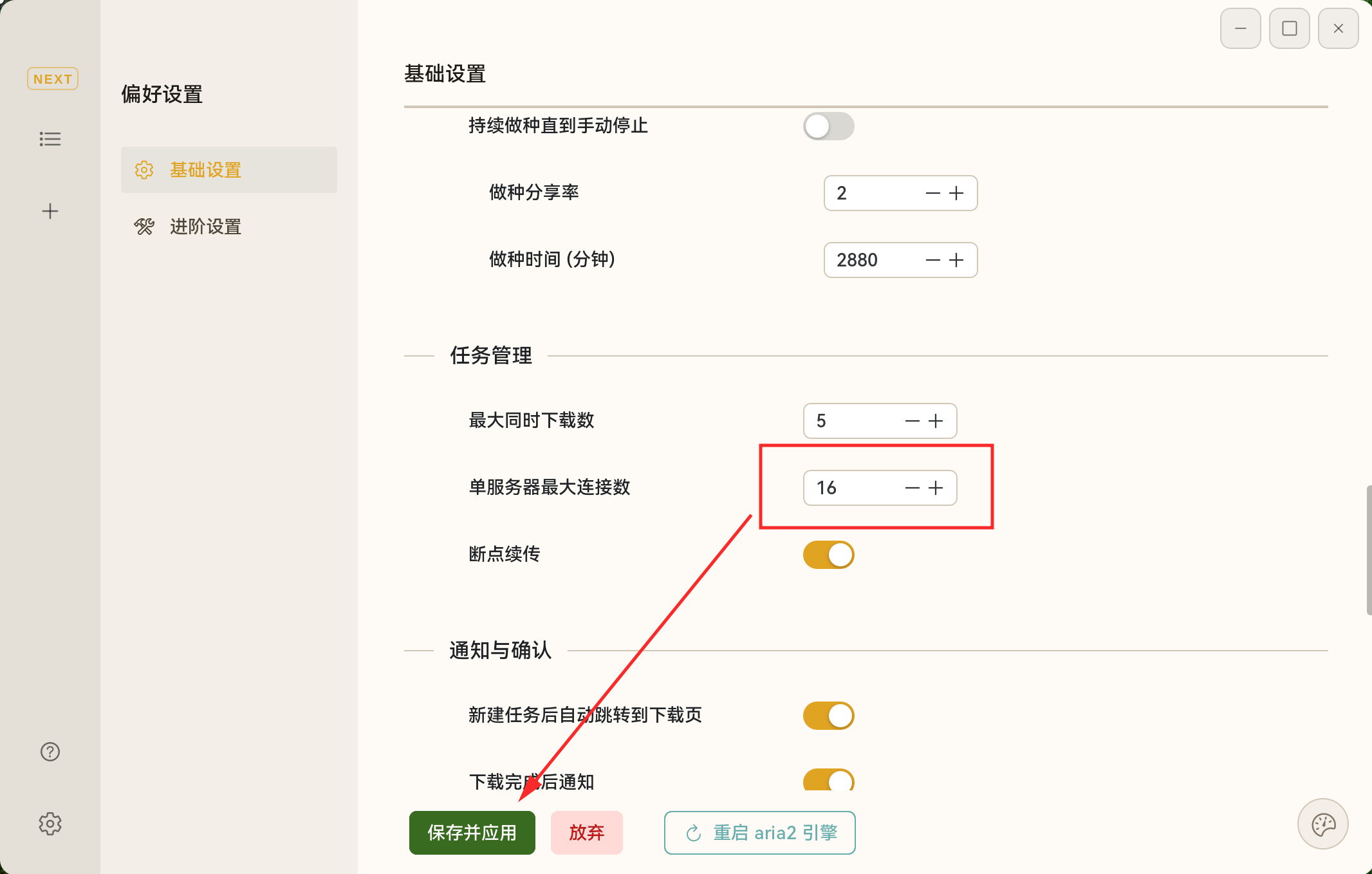
Task: Click 保存并应用 button
Action: coord(472,832)
